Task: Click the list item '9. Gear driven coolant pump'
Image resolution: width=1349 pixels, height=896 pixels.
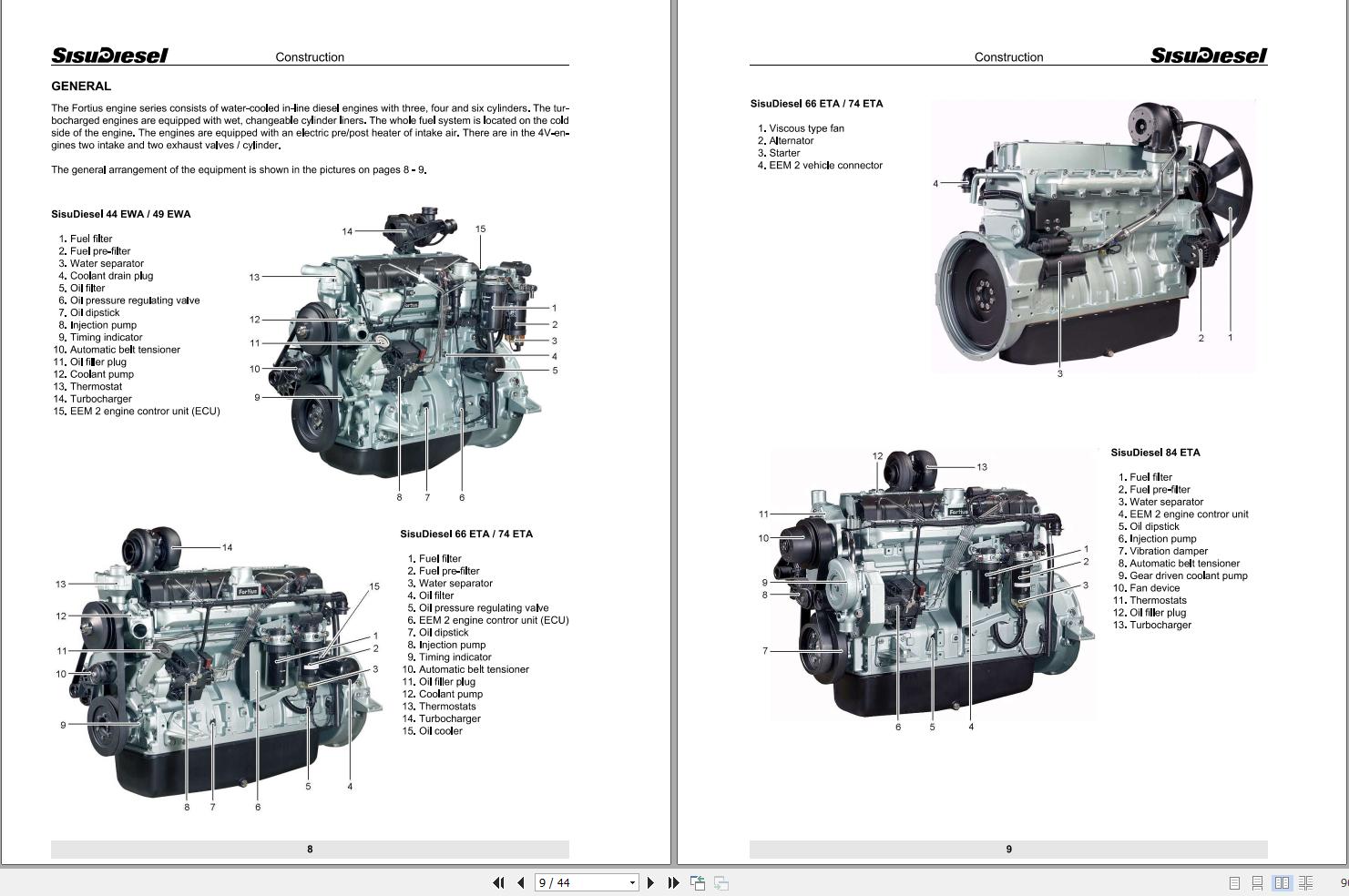Action: click(1182, 575)
